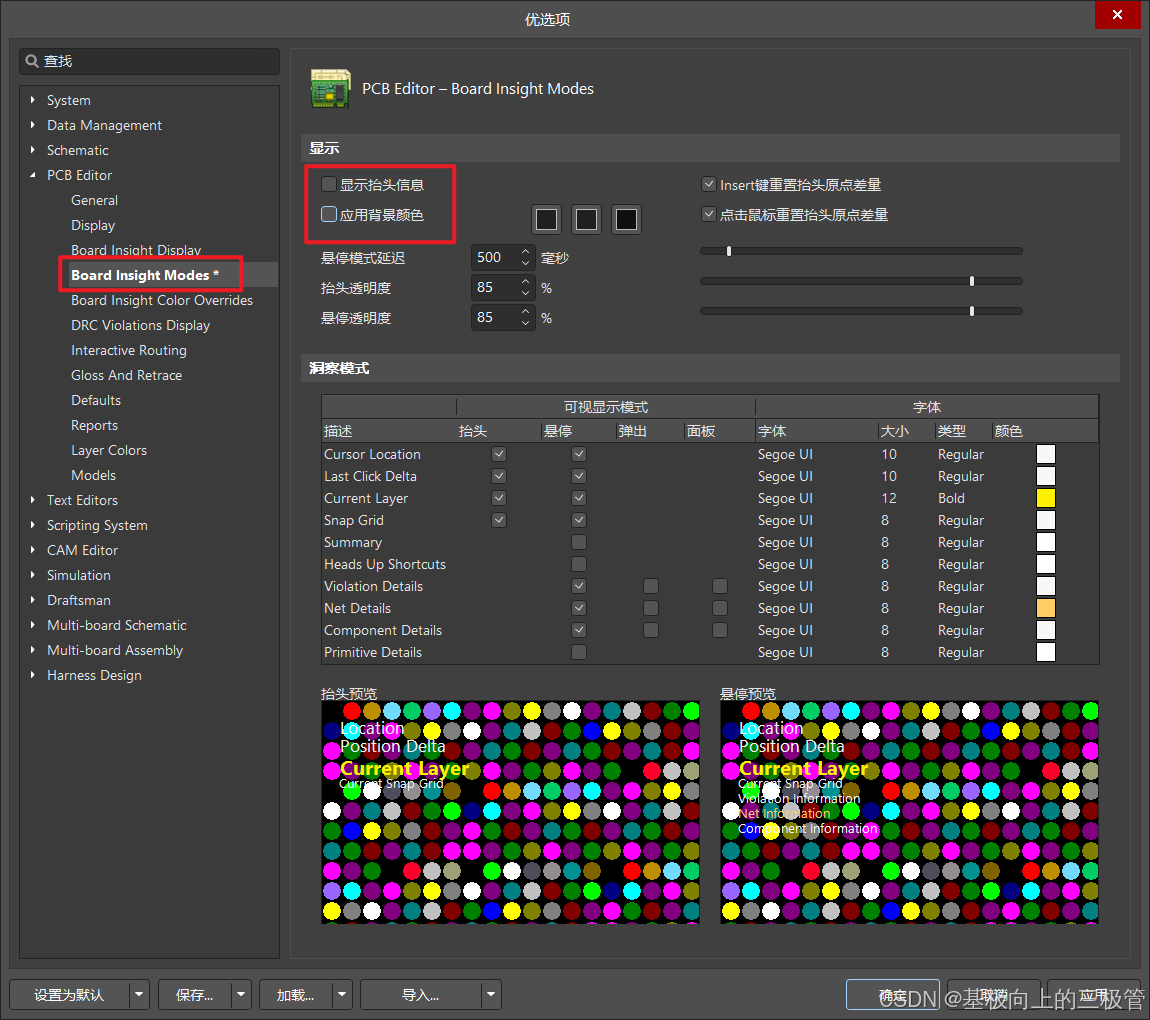
Task: Uncheck Snap Grid 抬头 checkbox
Action: 499,520
